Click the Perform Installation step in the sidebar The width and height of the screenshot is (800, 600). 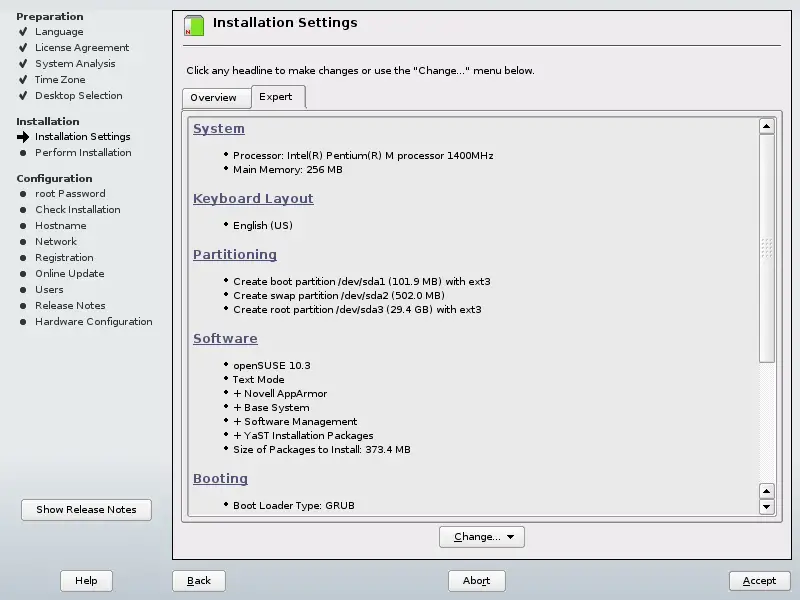(x=83, y=153)
